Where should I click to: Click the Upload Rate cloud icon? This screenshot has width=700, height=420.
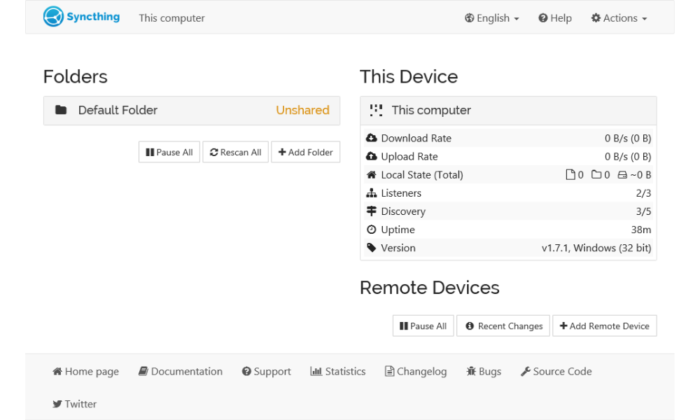(x=371, y=156)
